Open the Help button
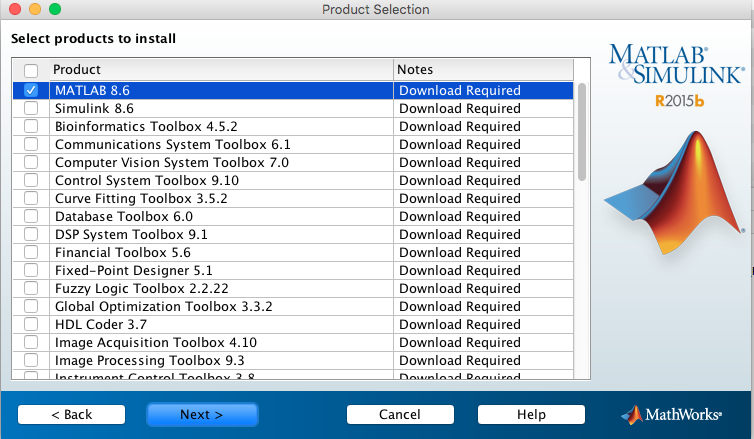The width and height of the screenshot is (754, 439). [x=531, y=414]
